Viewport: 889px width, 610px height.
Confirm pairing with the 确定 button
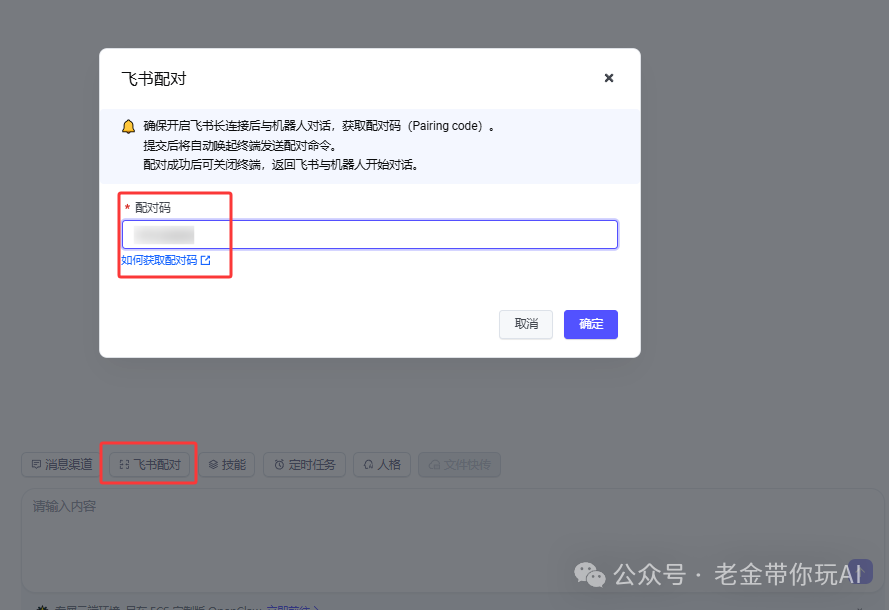pos(591,324)
